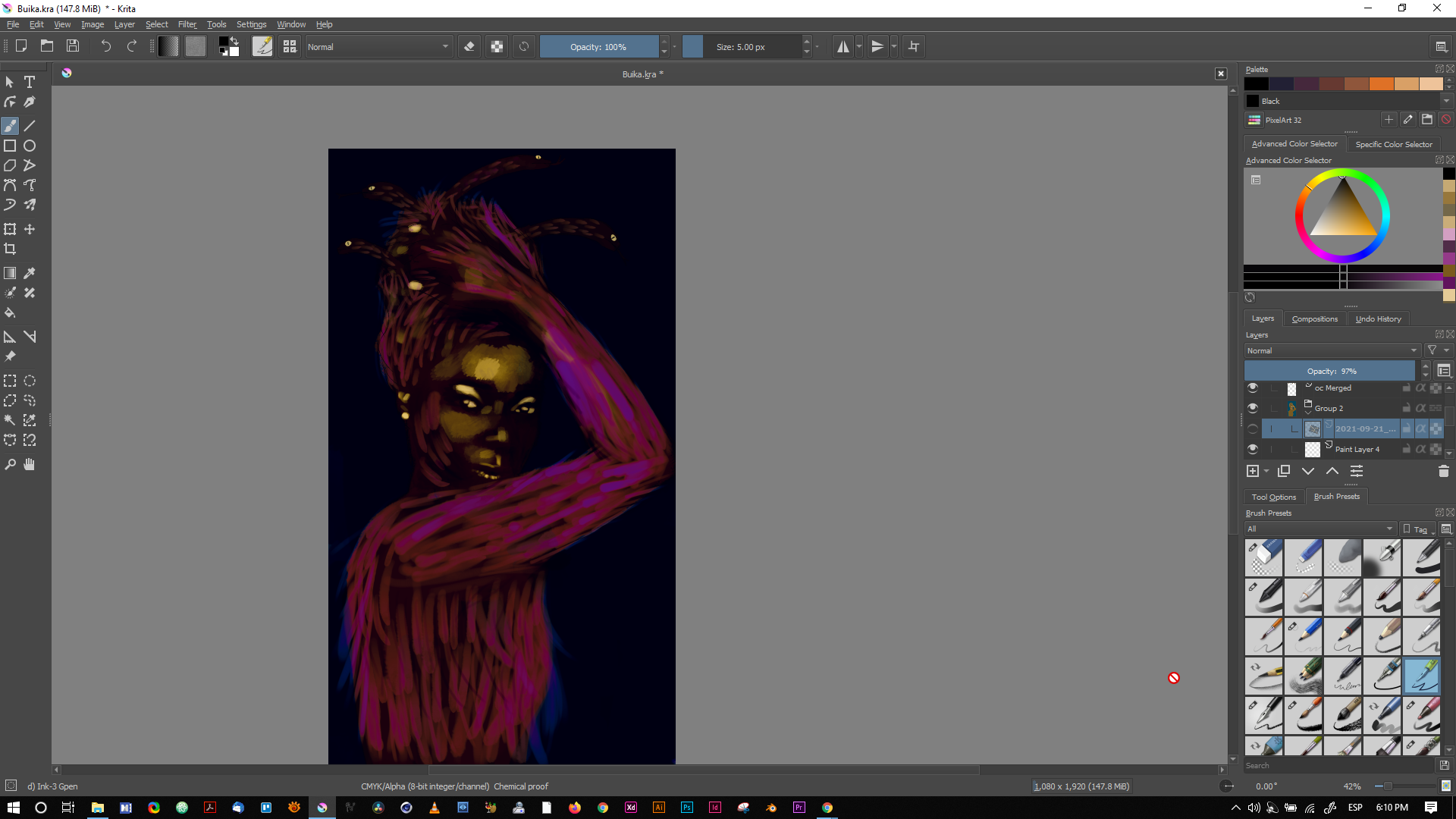This screenshot has height=819, width=1456.
Task: Select the Transform tool
Action: point(10,229)
